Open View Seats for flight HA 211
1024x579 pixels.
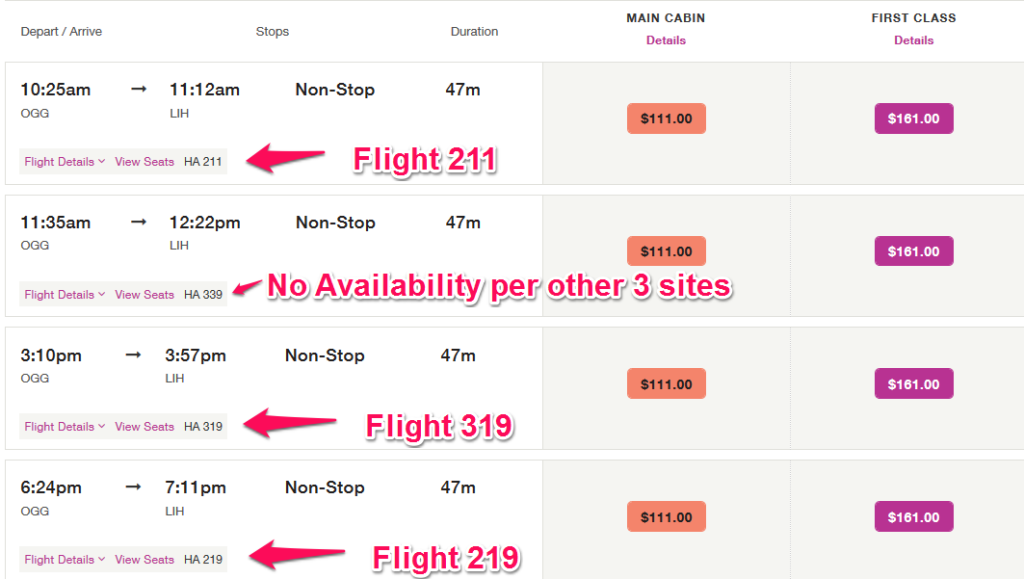(144, 161)
